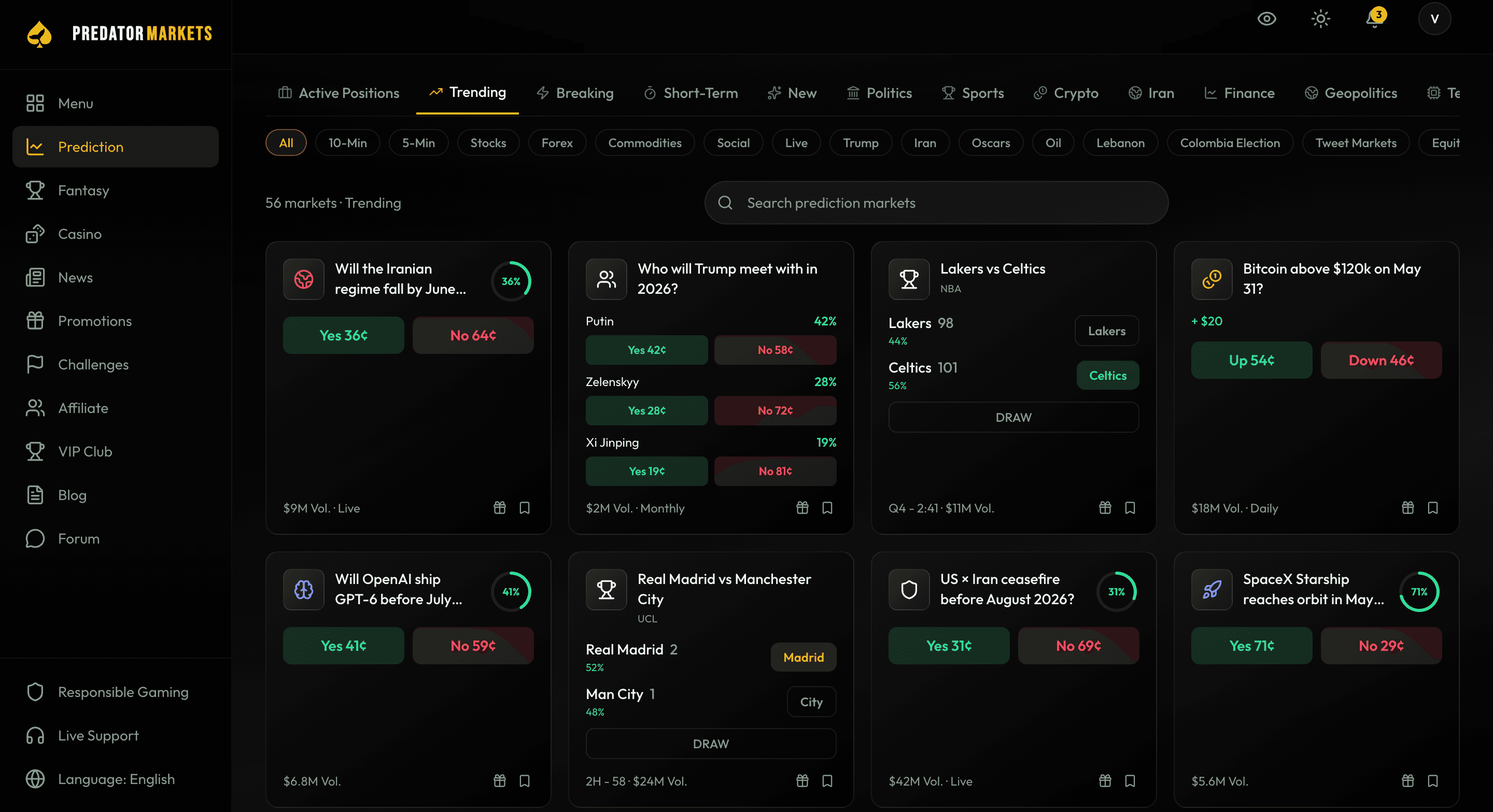Select DRAW on Lakers vs Celtics card
The width and height of the screenshot is (1493, 812).
(1013, 417)
